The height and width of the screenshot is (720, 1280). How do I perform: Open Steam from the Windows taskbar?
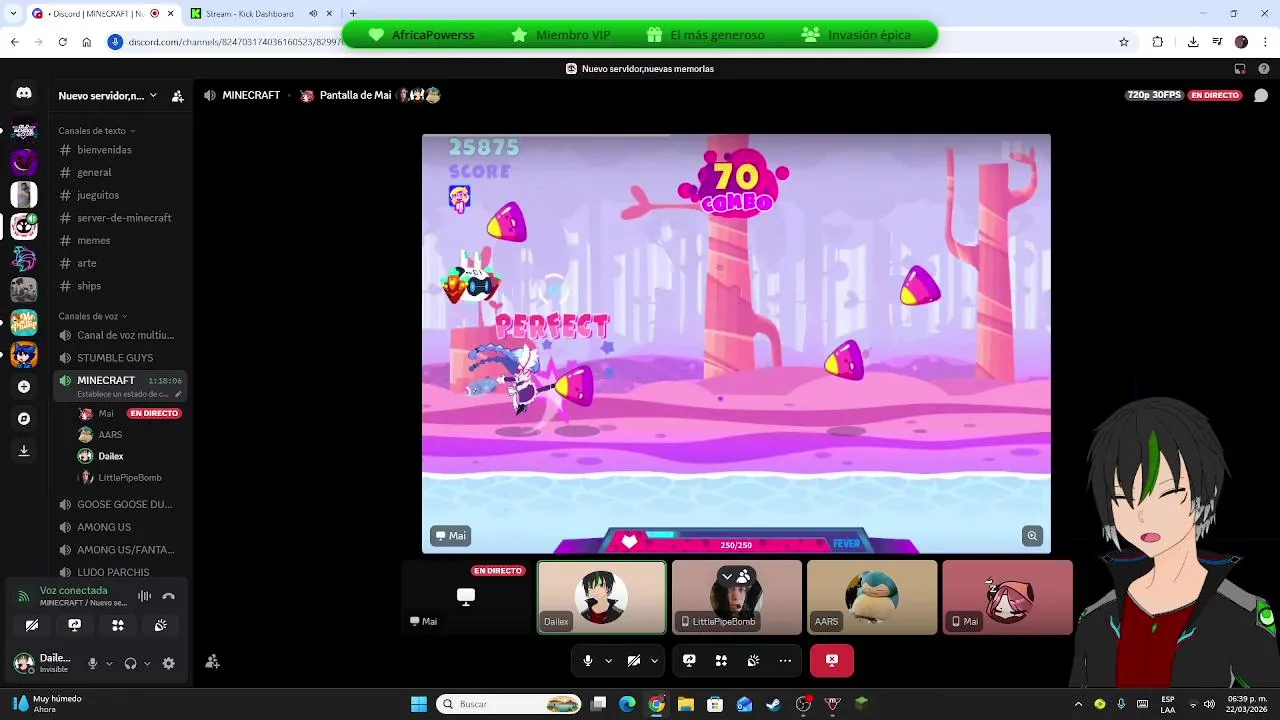[x=773, y=704]
